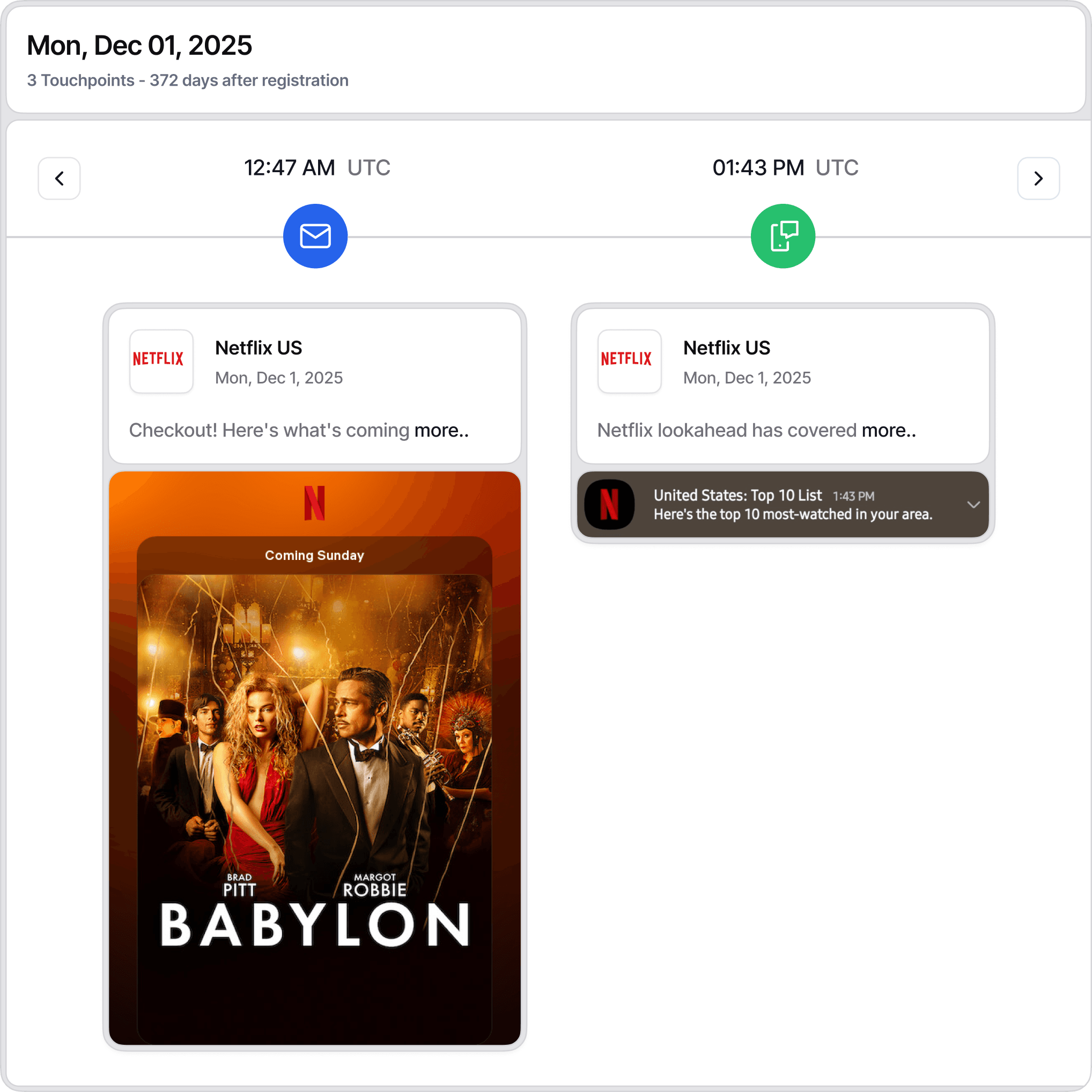Click the blue email touchpoint icon
The image size is (1092, 1092).
click(315, 237)
